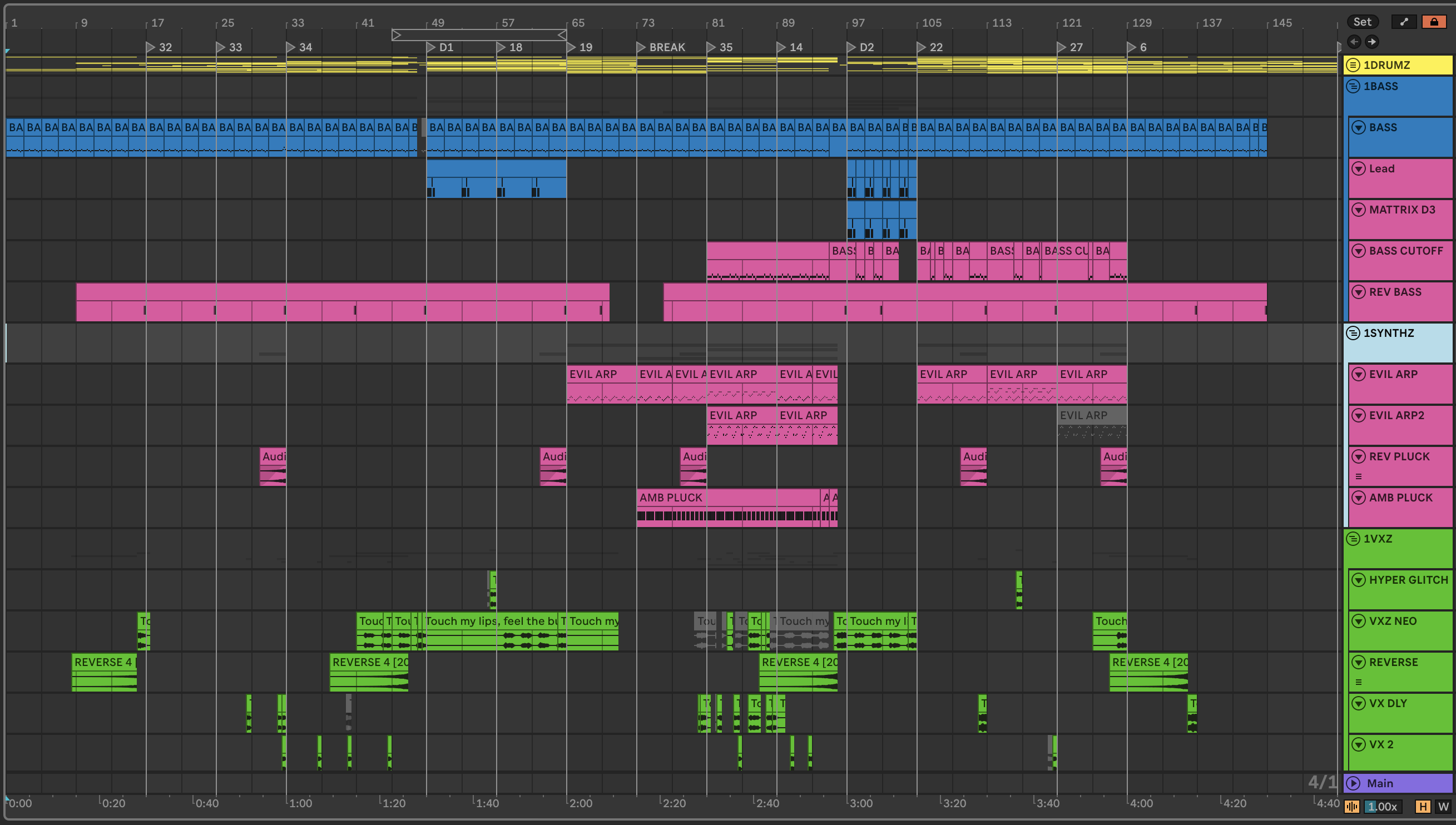Click REVERSE track's unfold arrow
The image size is (1456, 825).
1359,662
